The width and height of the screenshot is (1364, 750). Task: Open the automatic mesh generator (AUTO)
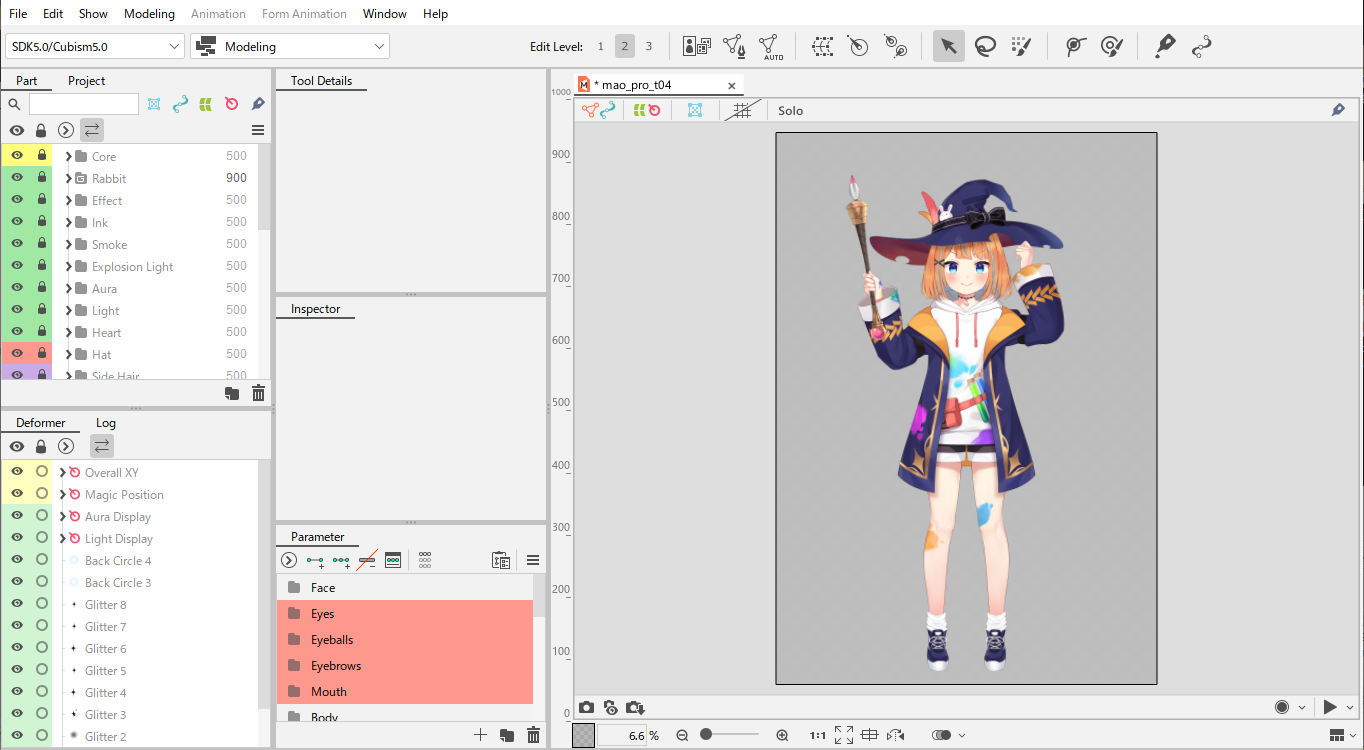pos(769,46)
